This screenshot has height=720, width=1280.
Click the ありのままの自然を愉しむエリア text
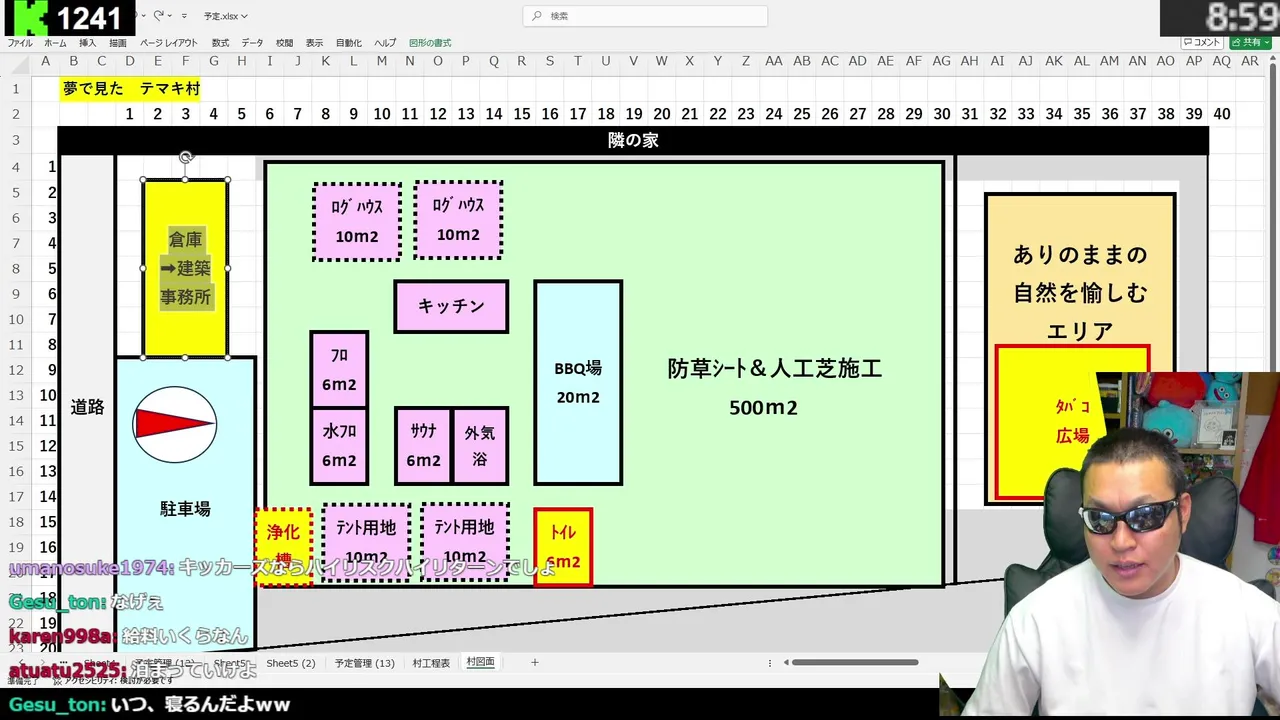[x=1080, y=292]
